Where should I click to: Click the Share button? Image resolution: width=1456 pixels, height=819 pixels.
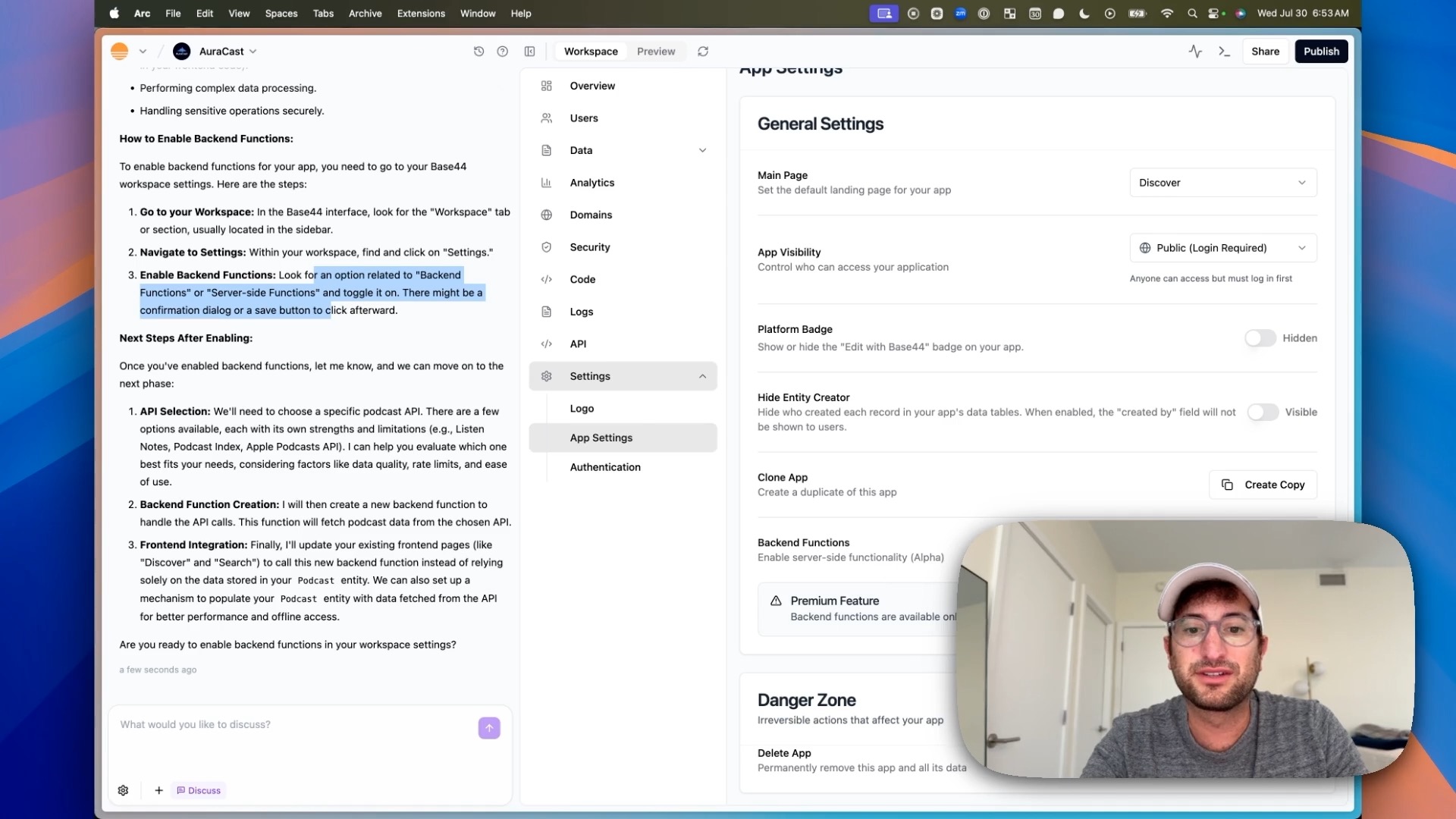pyautogui.click(x=1265, y=52)
